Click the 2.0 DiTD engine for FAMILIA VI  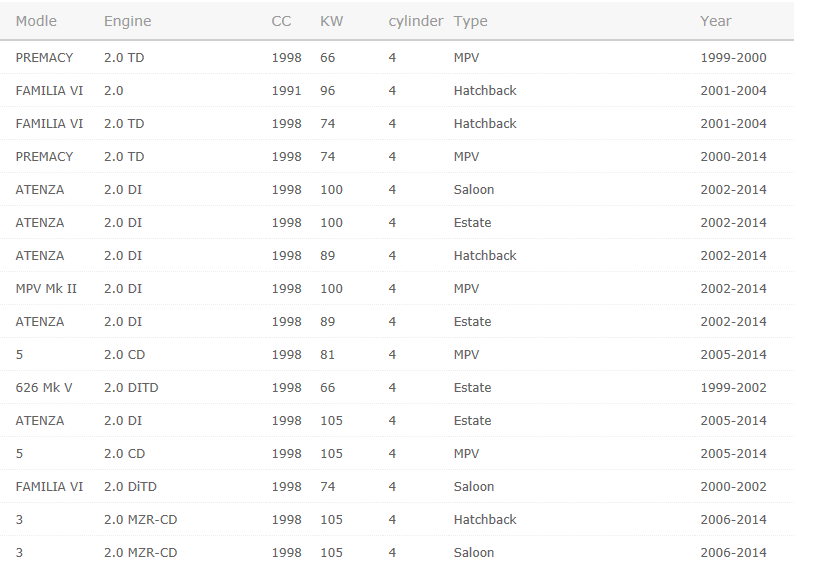pos(130,487)
